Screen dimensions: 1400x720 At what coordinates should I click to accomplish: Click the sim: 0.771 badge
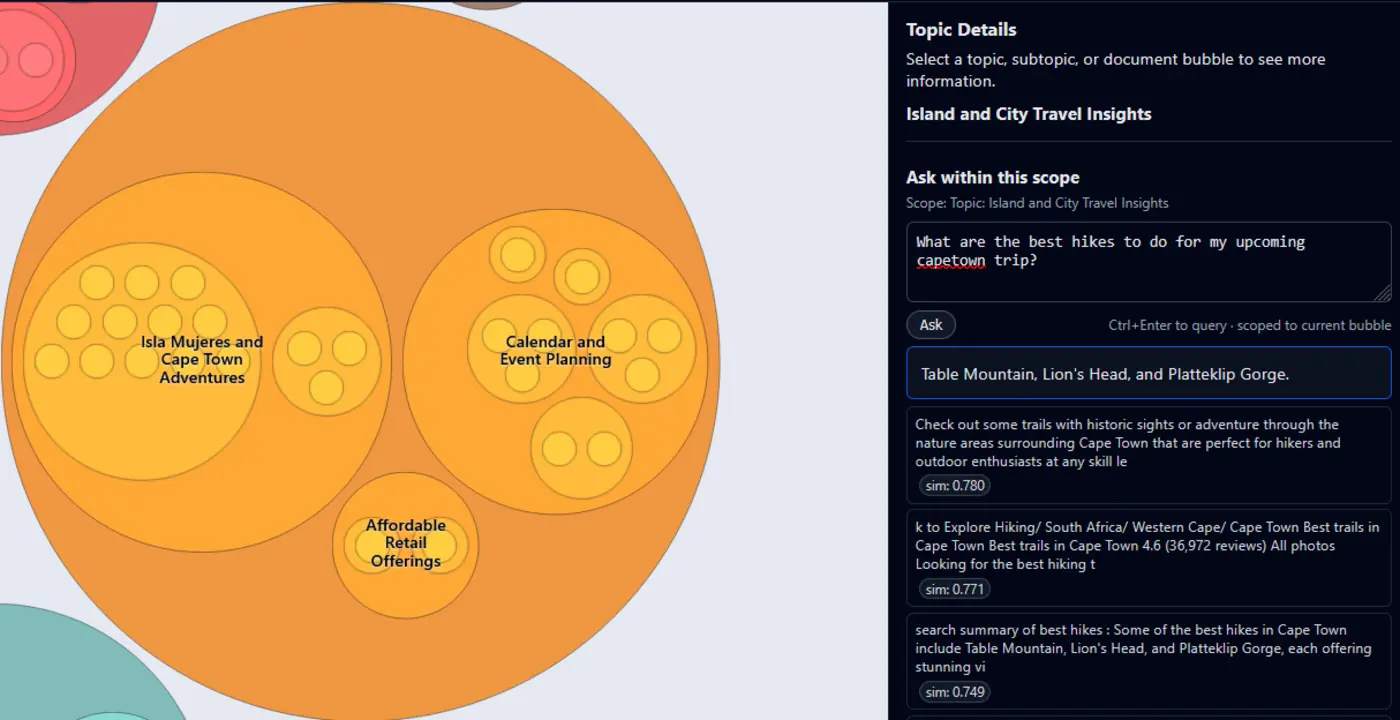tap(954, 589)
